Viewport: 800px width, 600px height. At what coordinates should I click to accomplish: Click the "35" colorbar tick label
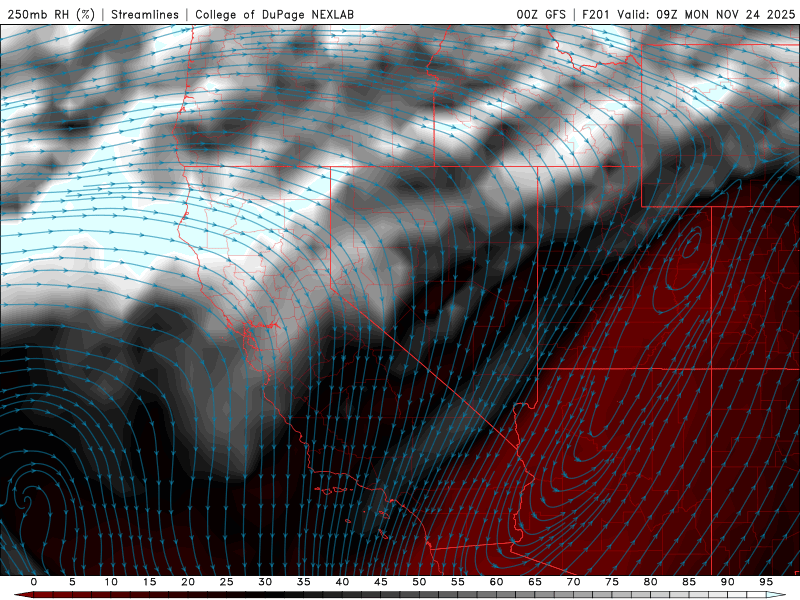tap(304, 582)
